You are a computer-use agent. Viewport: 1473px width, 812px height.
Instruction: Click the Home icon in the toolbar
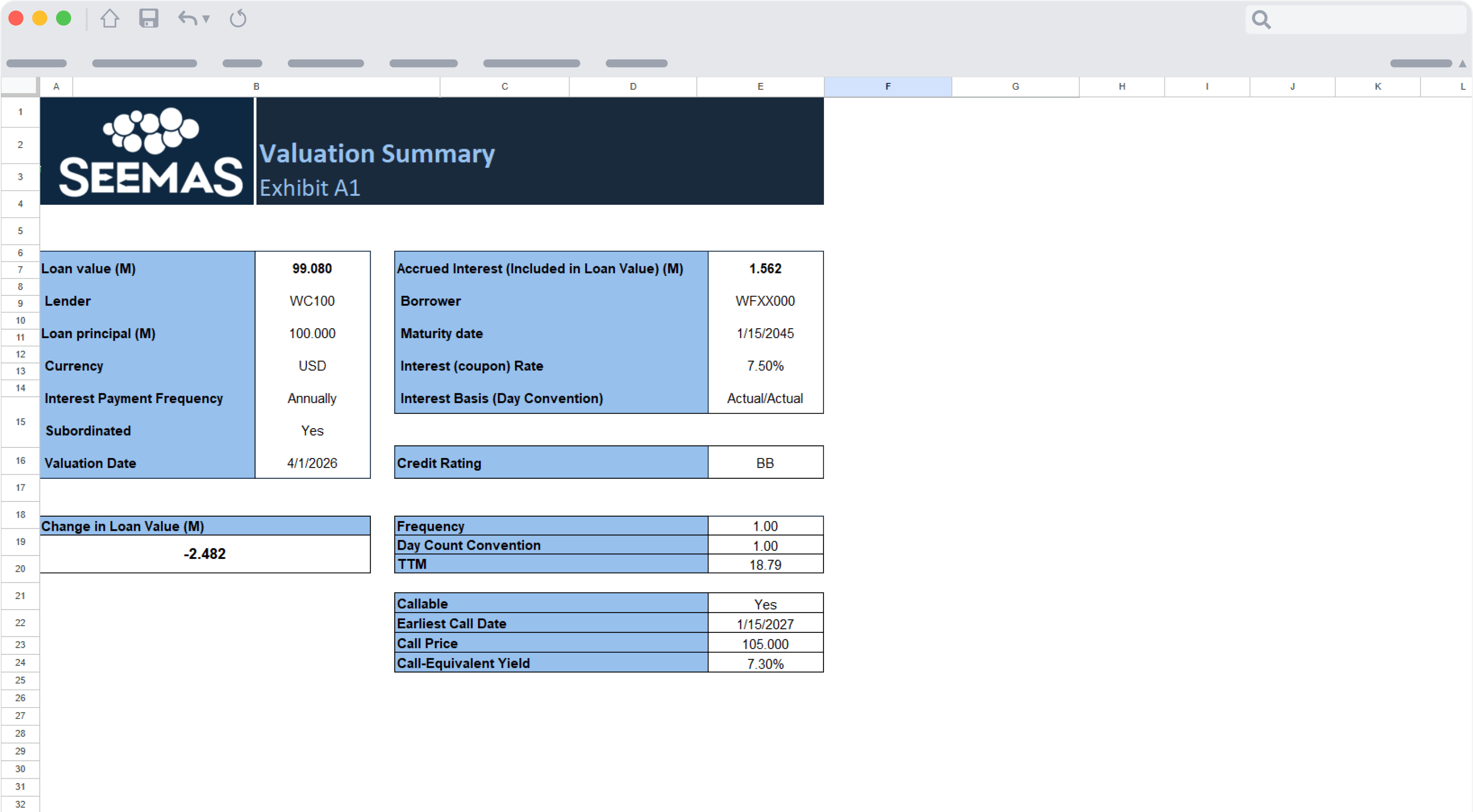pos(110,19)
